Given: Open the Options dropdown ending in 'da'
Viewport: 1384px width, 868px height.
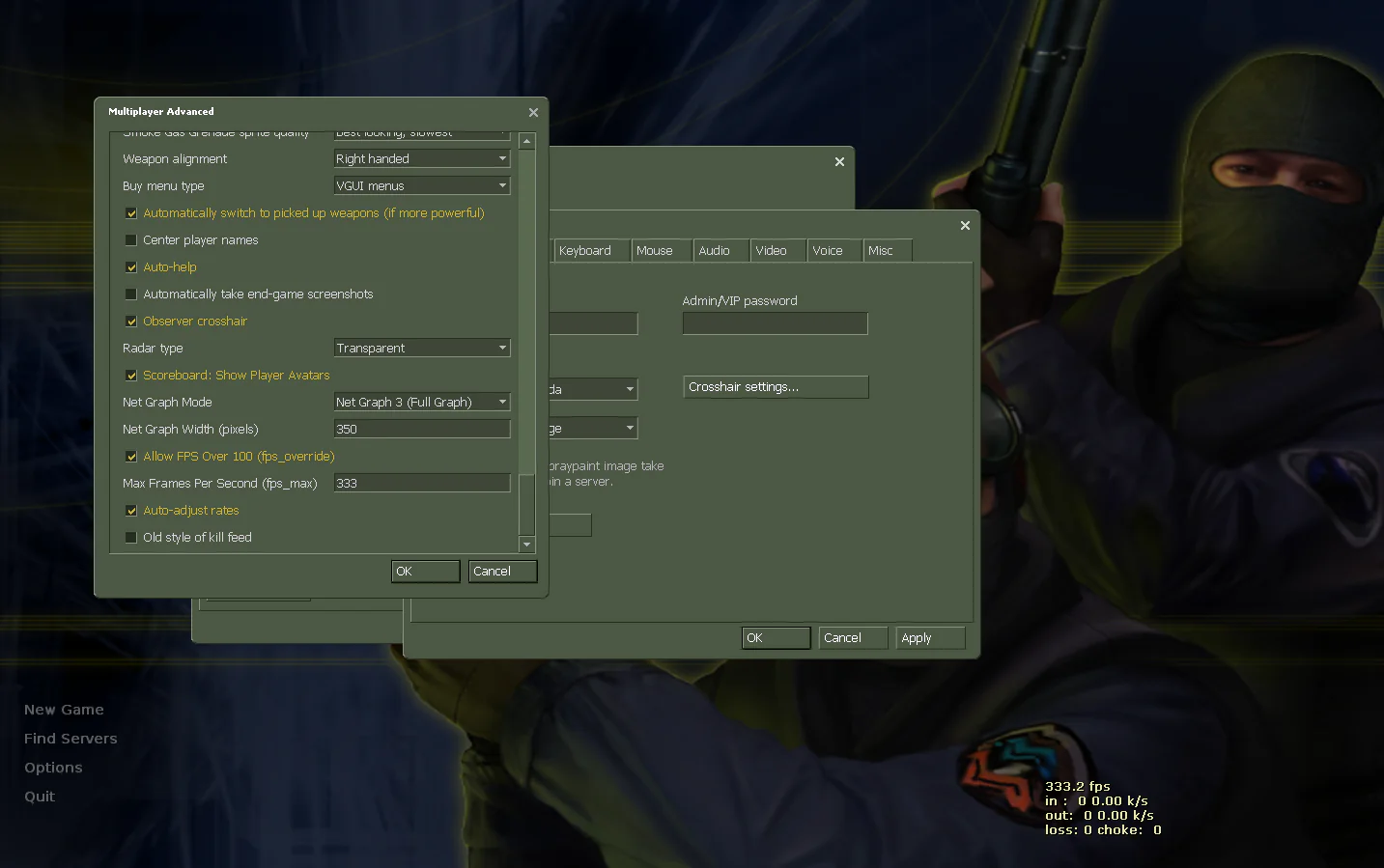Looking at the screenshot, I should pyautogui.click(x=593, y=389).
